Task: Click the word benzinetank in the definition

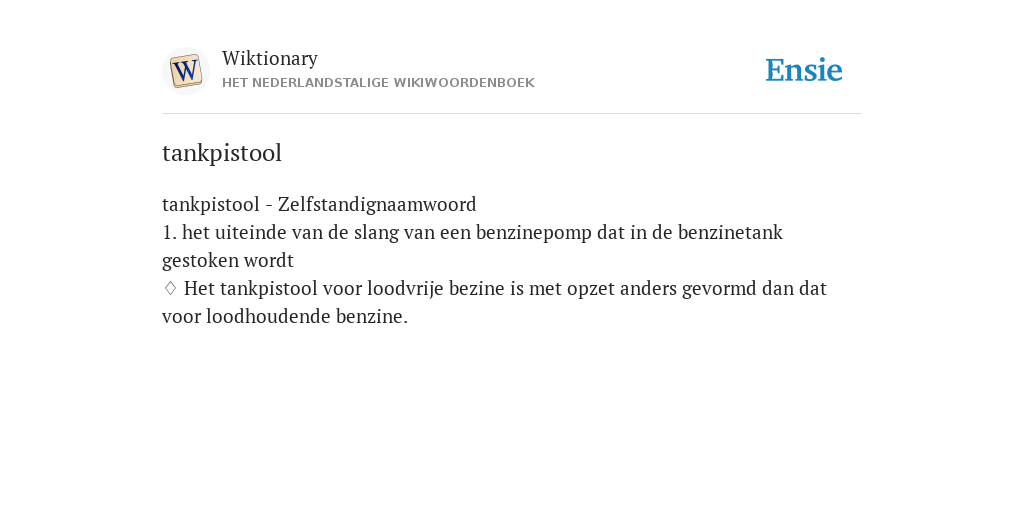Action: [730, 232]
